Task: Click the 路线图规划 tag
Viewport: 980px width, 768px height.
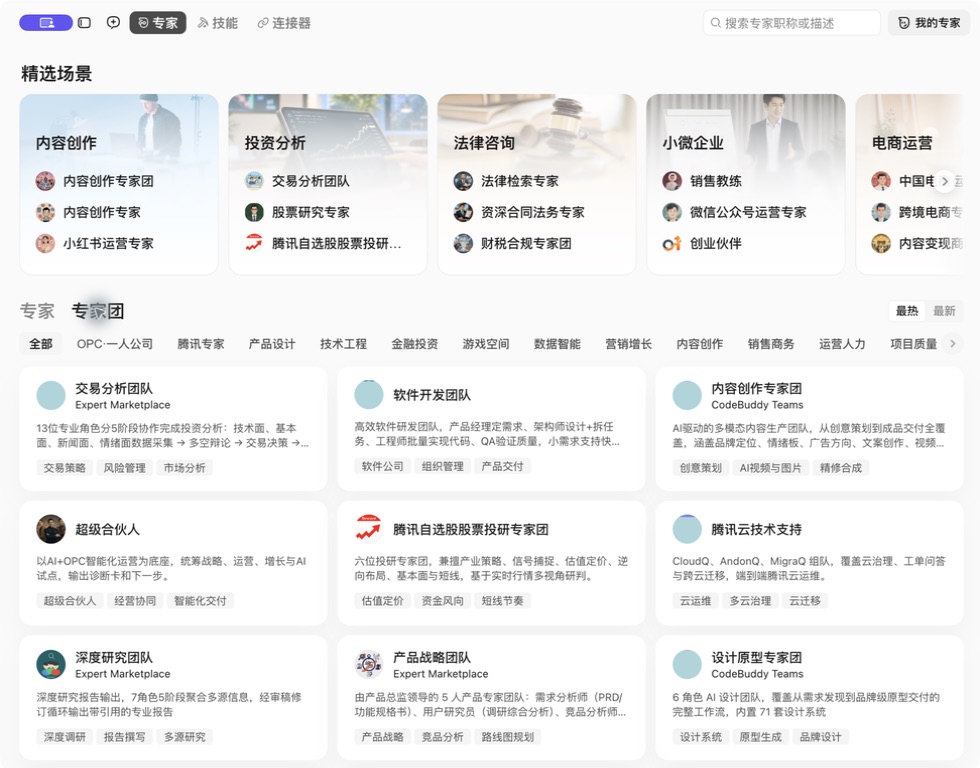Action: click(x=508, y=737)
